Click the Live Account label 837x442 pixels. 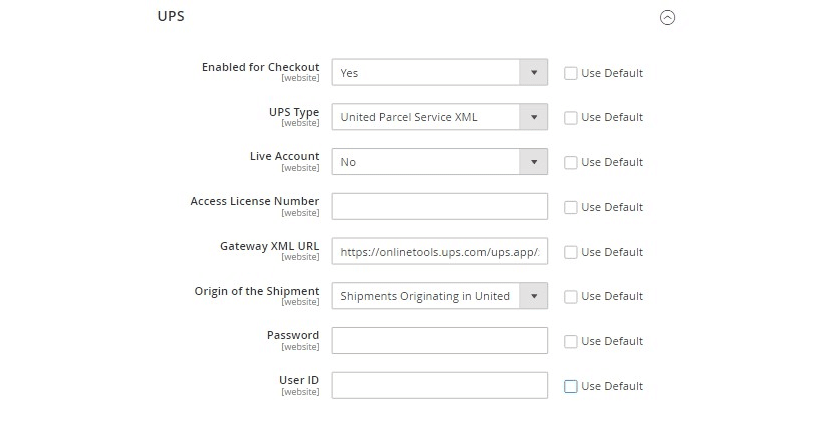coord(285,156)
